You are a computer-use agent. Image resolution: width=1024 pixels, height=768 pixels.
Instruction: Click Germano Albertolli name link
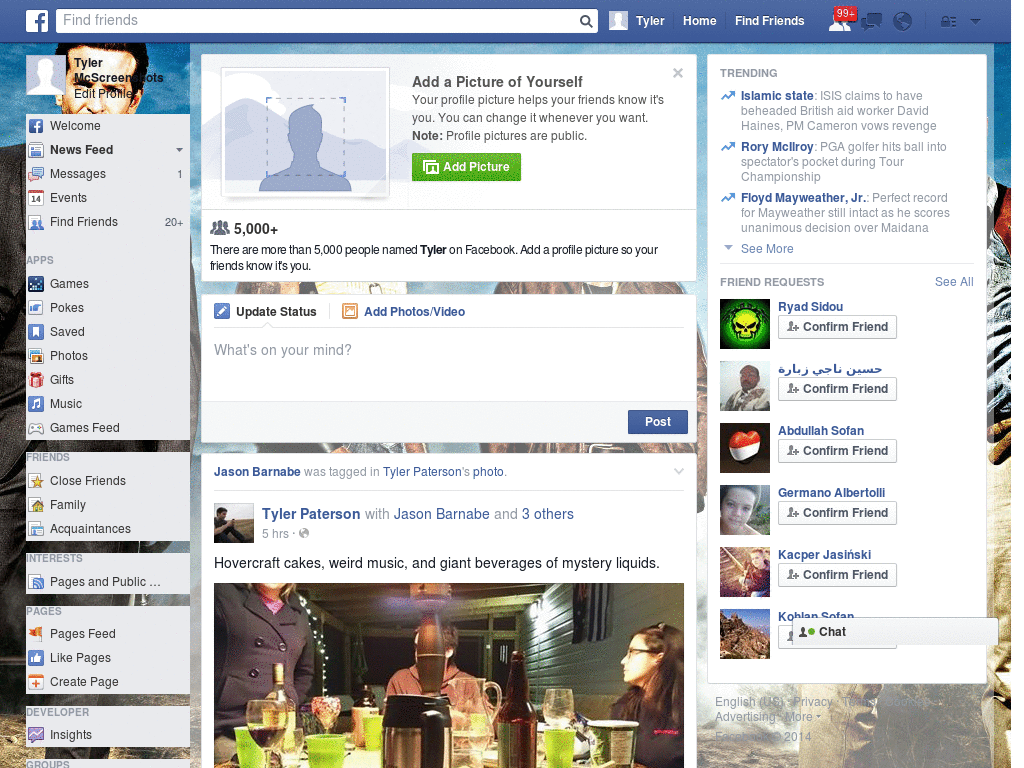(x=831, y=492)
